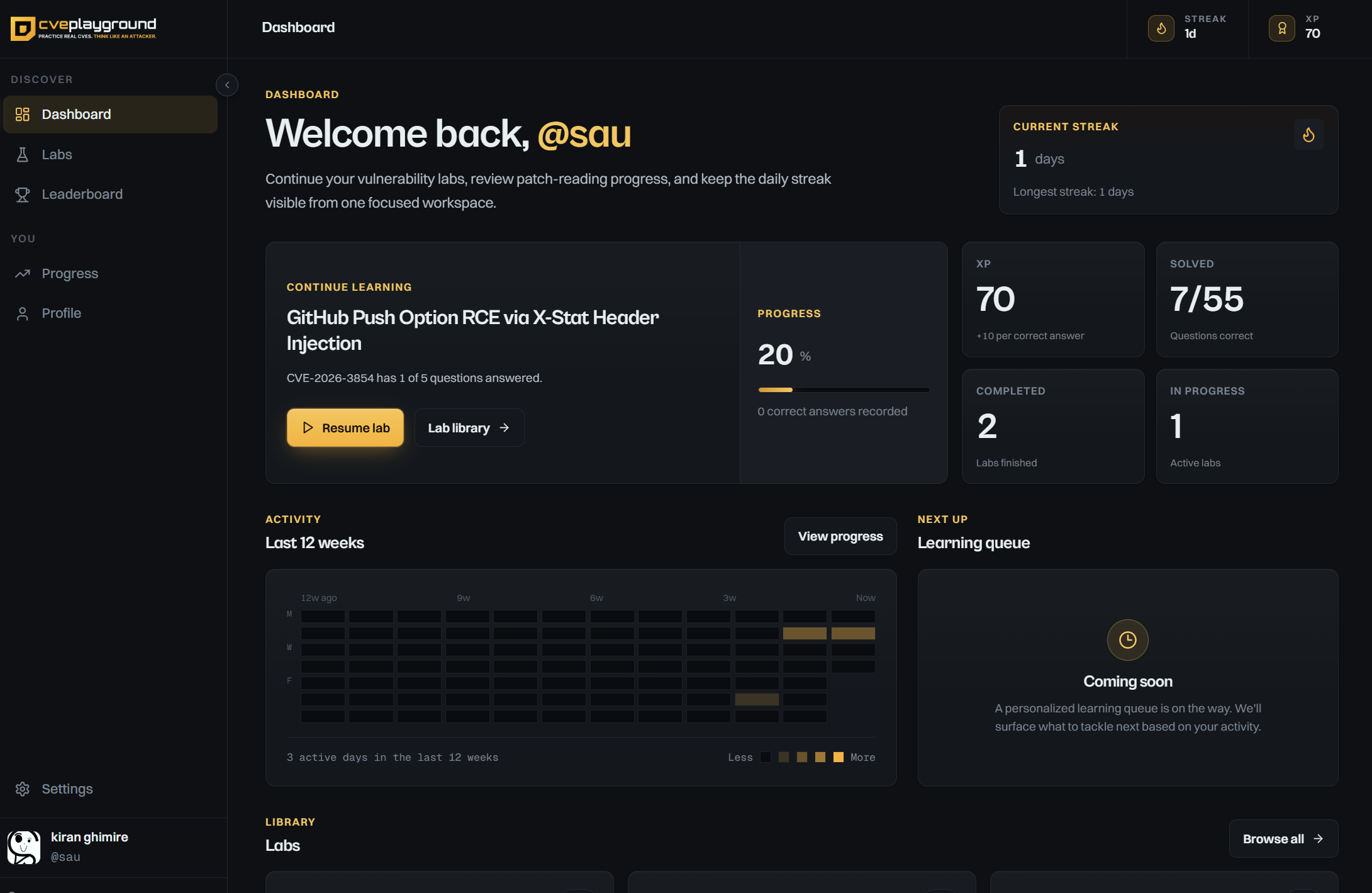The width and height of the screenshot is (1372, 893).
Task: Click the Completed 2 labs card
Action: tap(1053, 427)
